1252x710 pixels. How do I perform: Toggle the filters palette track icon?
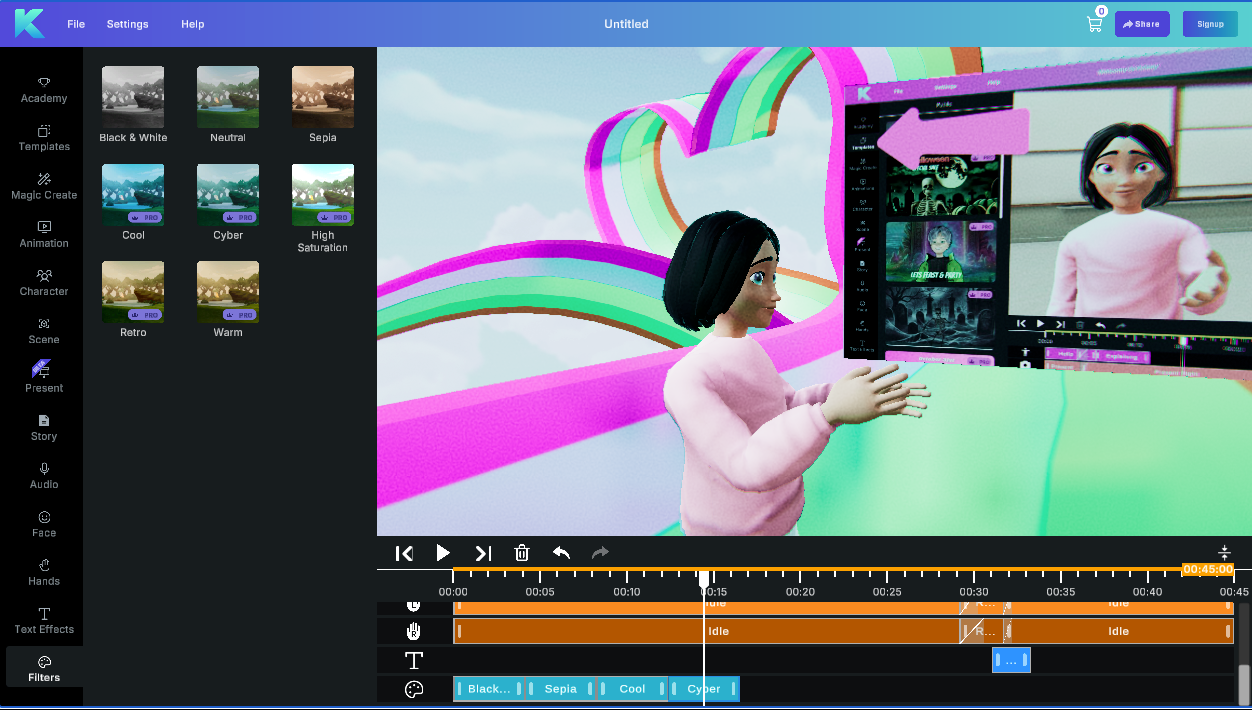tap(413, 688)
